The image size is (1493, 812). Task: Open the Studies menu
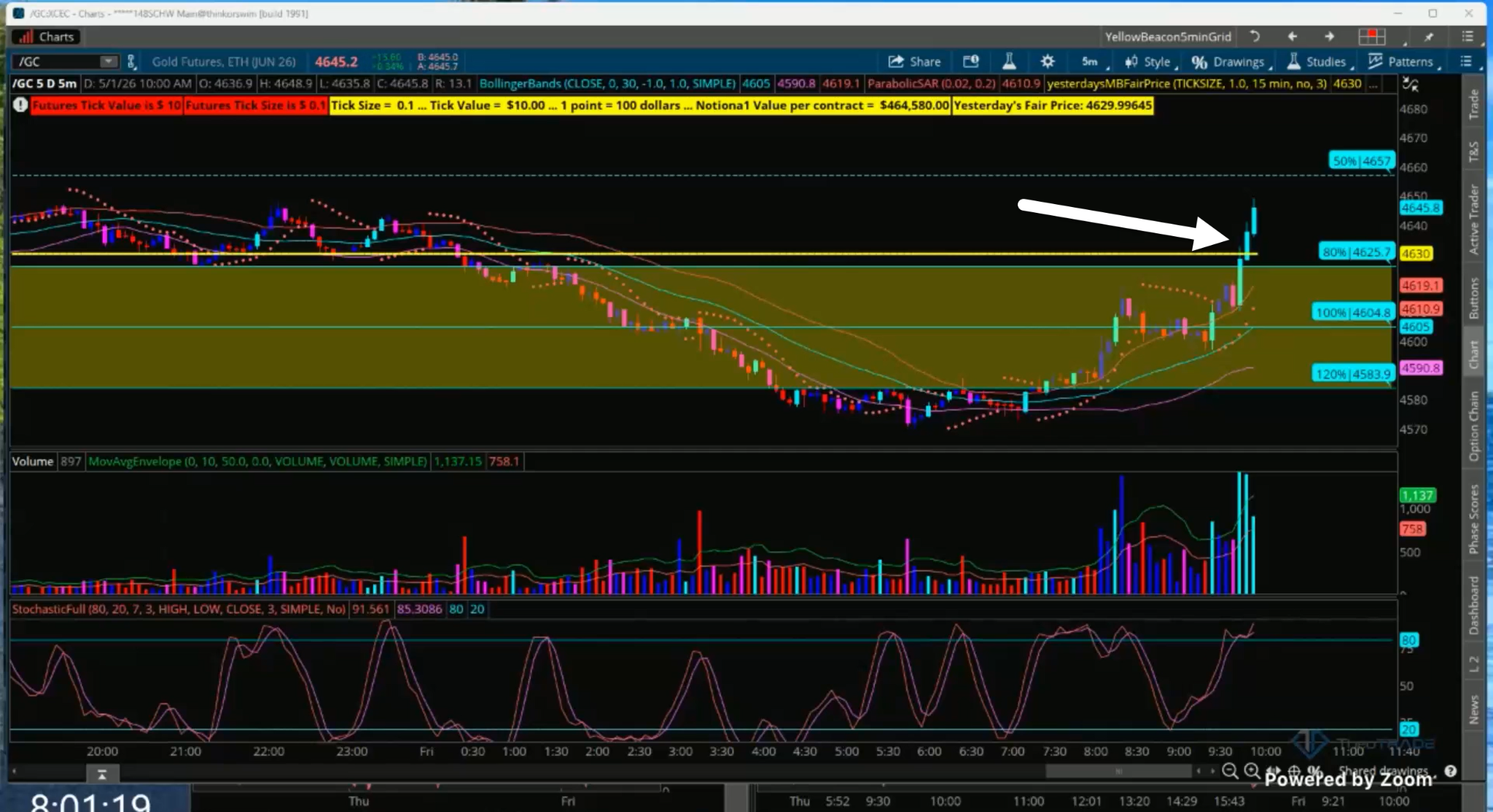point(1319,62)
